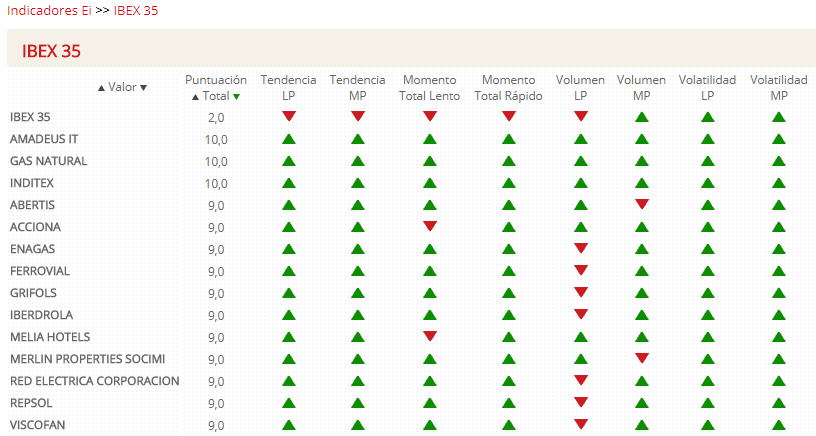Select the MERLIN PROPERTIES SOCIMI row name
This screenshot has height=436, width=816.
click(87, 359)
